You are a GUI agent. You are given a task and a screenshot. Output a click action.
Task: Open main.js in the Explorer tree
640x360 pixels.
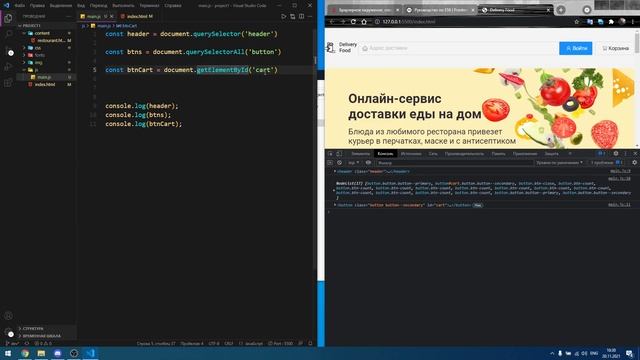45,77
